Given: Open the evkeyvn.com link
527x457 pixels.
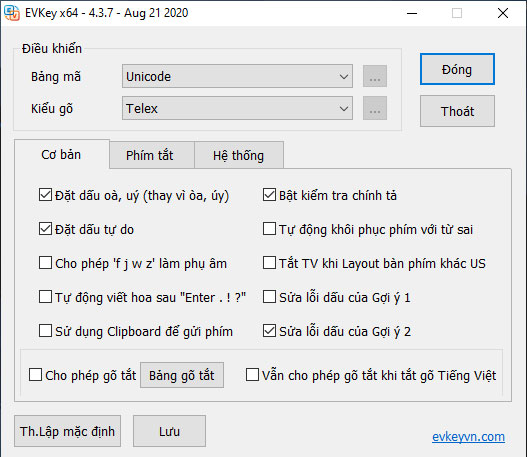Looking at the screenshot, I should pos(468,437).
